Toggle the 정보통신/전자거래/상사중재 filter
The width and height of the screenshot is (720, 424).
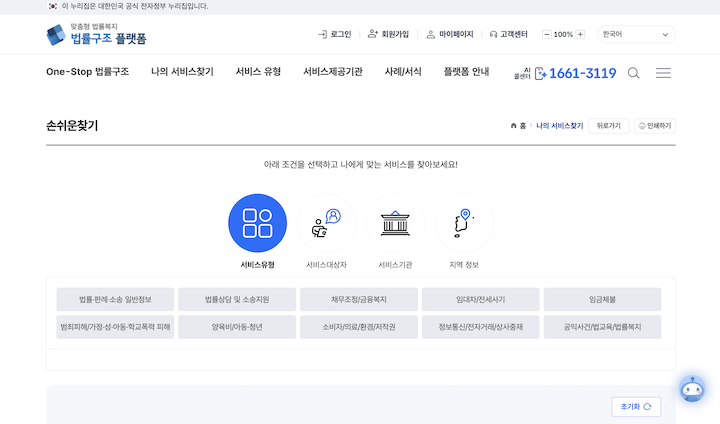point(481,327)
